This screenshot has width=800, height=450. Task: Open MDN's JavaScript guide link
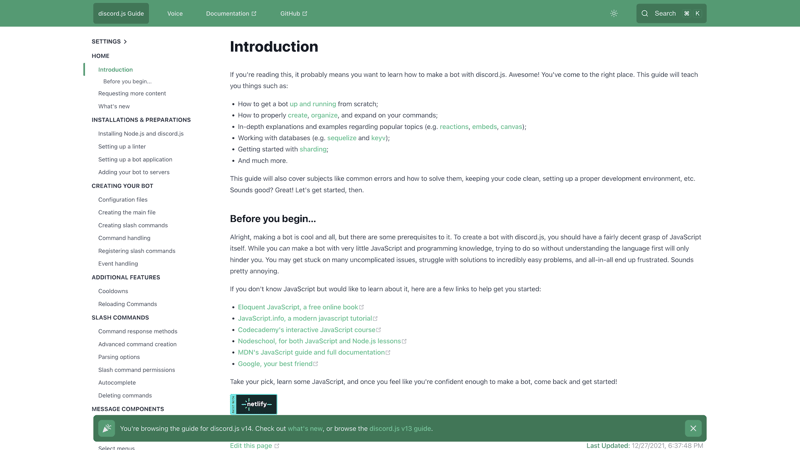click(311, 352)
